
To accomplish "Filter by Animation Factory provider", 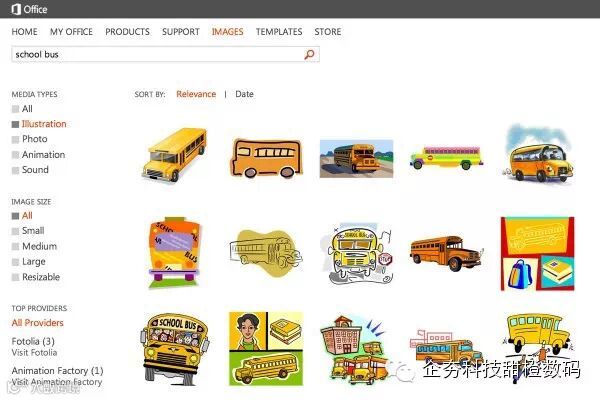I will 57,371.
